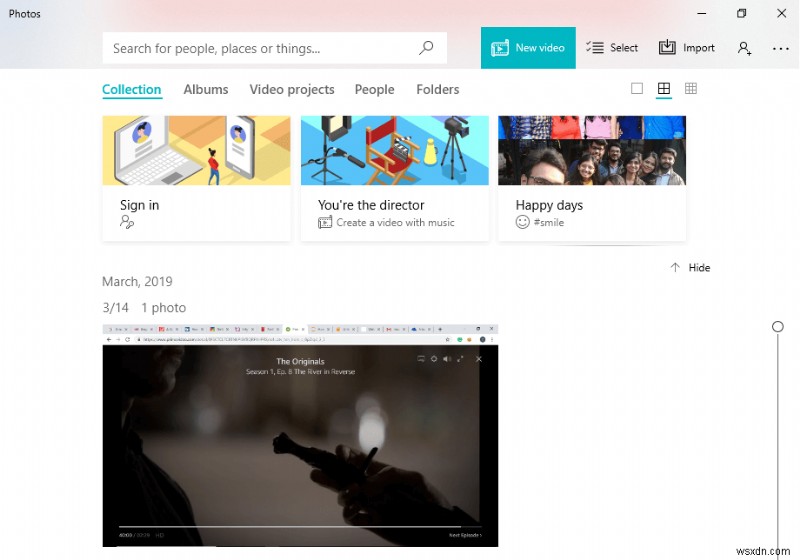Focus the search for people, places field
This screenshot has width=800, height=560.
coord(274,48)
